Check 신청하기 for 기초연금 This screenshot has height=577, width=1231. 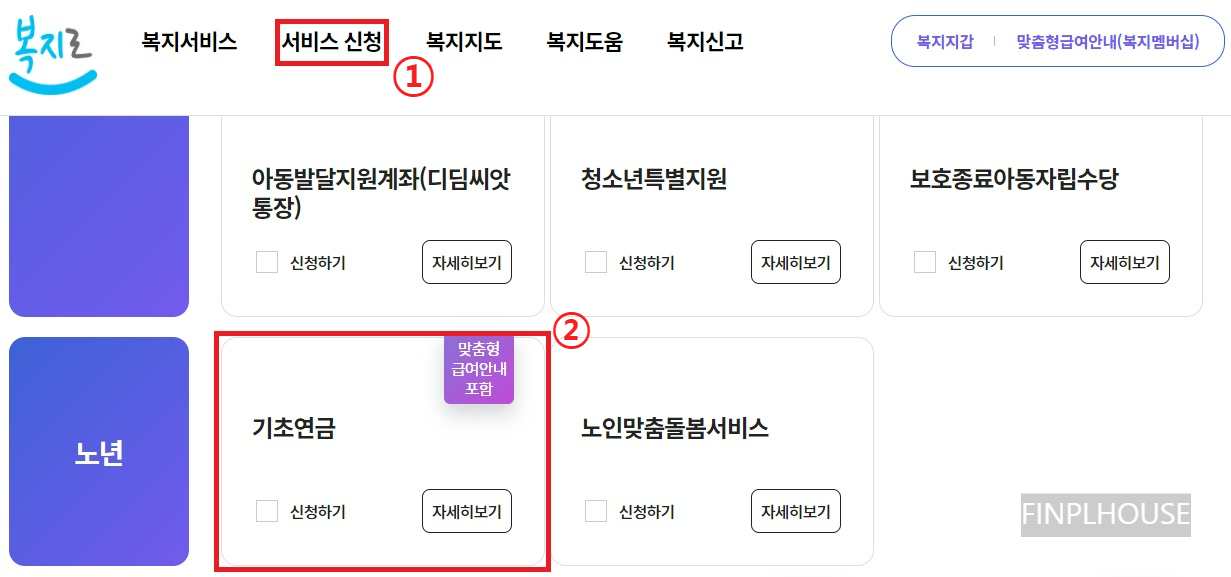pos(266,511)
